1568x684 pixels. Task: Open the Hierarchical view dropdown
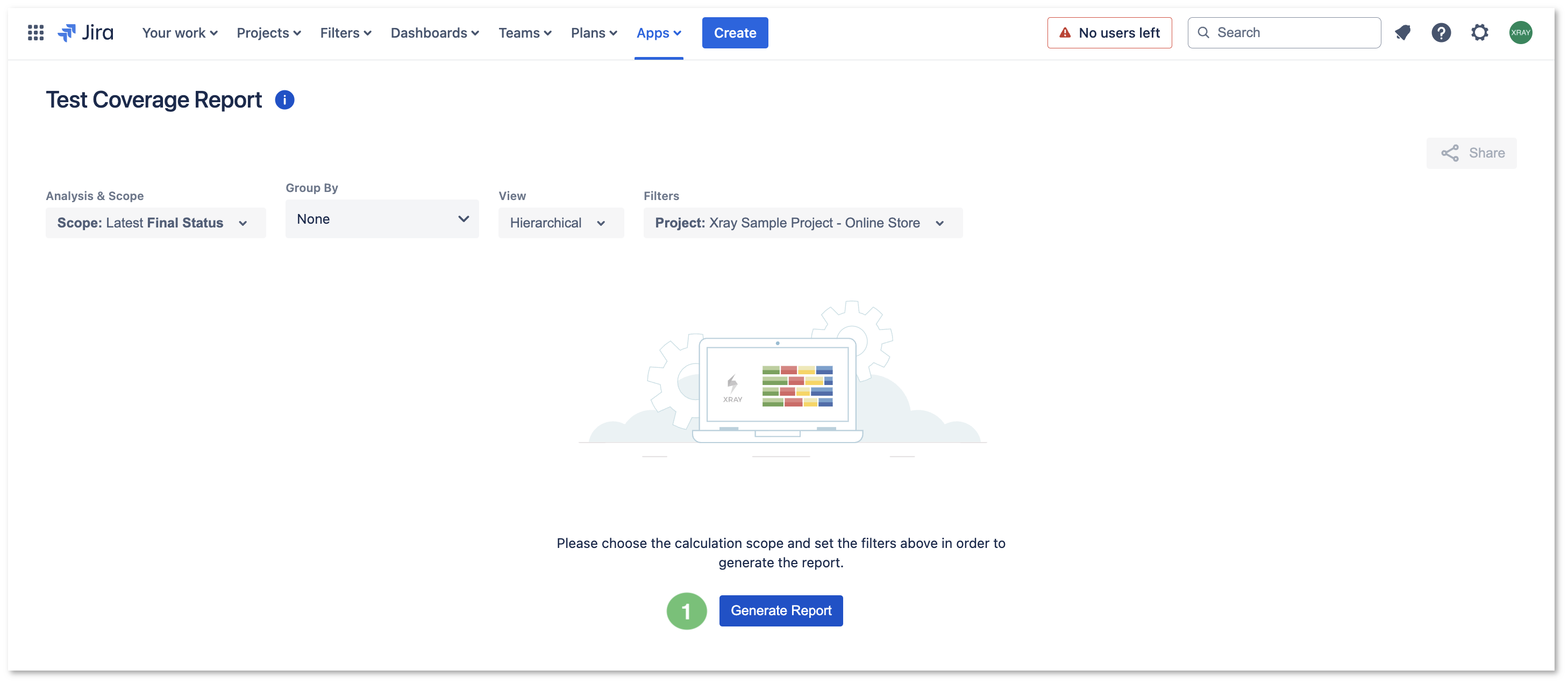[561, 223]
